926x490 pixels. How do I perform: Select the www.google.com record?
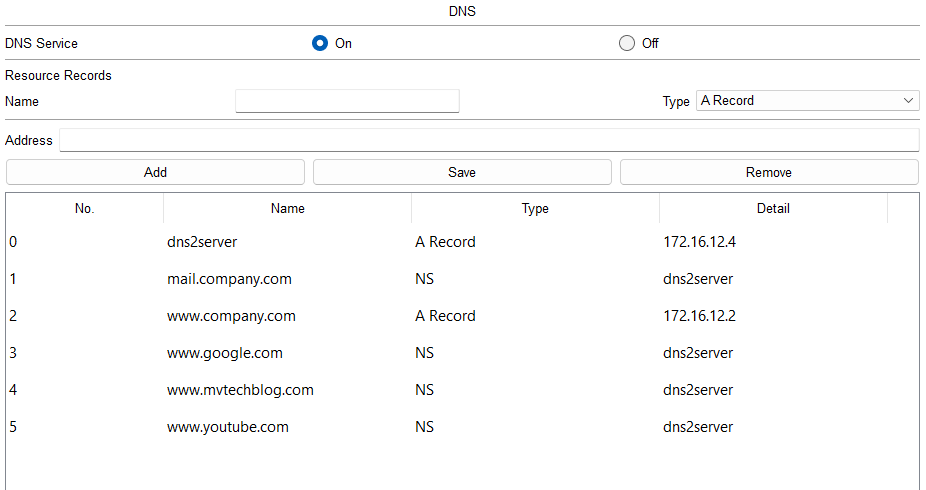tap(224, 353)
